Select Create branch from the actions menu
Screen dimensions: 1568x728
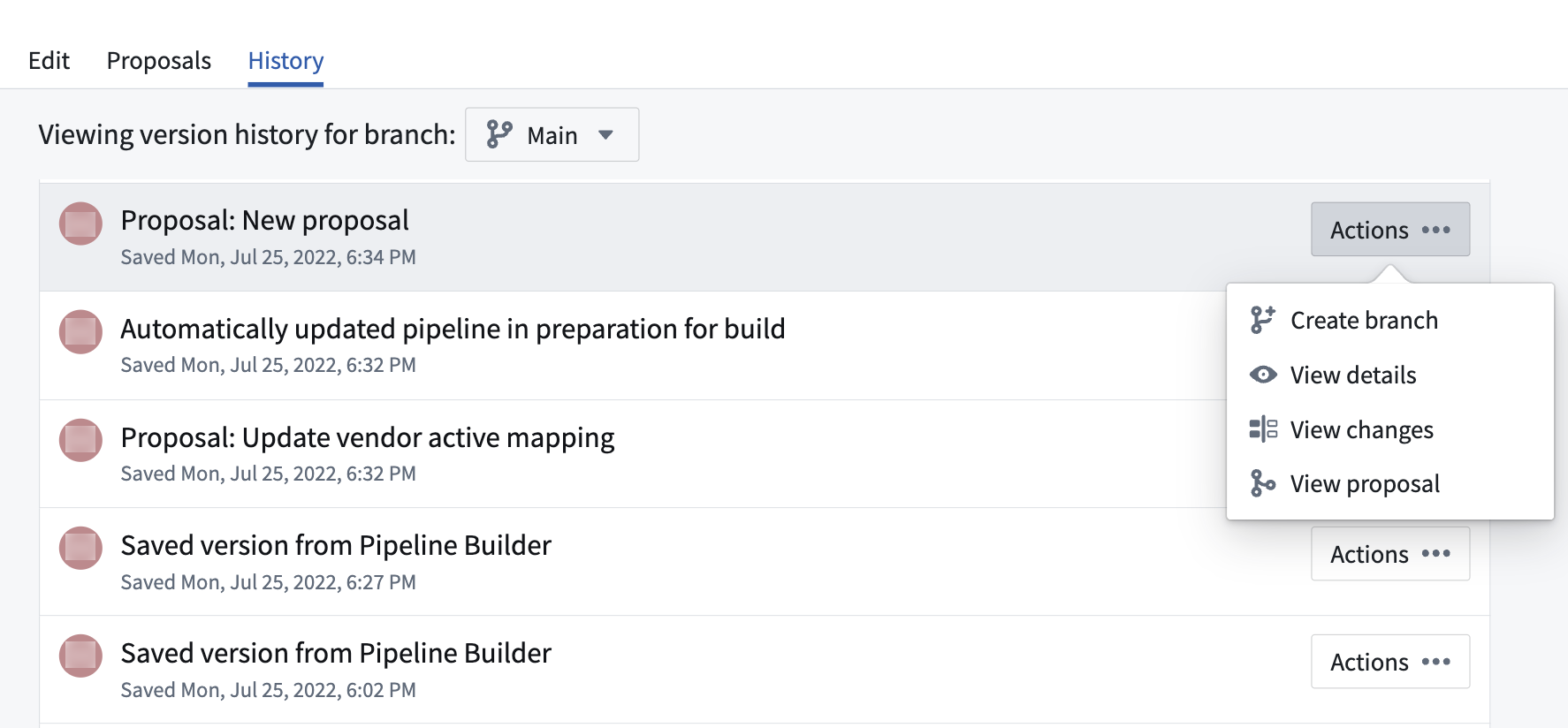pos(1363,320)
